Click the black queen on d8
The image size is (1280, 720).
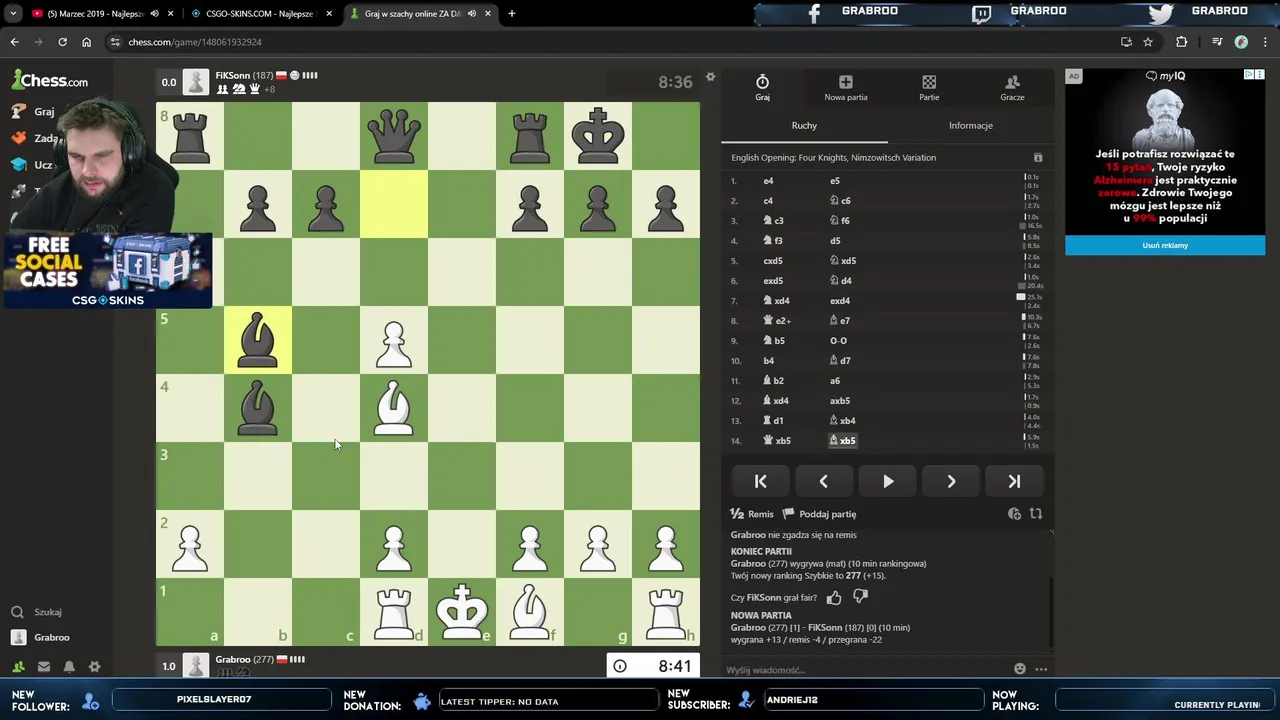coord(394,136)
